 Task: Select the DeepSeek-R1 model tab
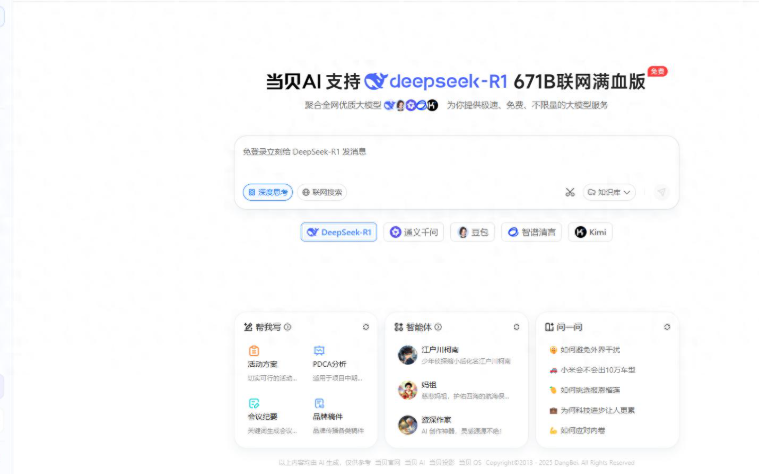pos(339,232)
